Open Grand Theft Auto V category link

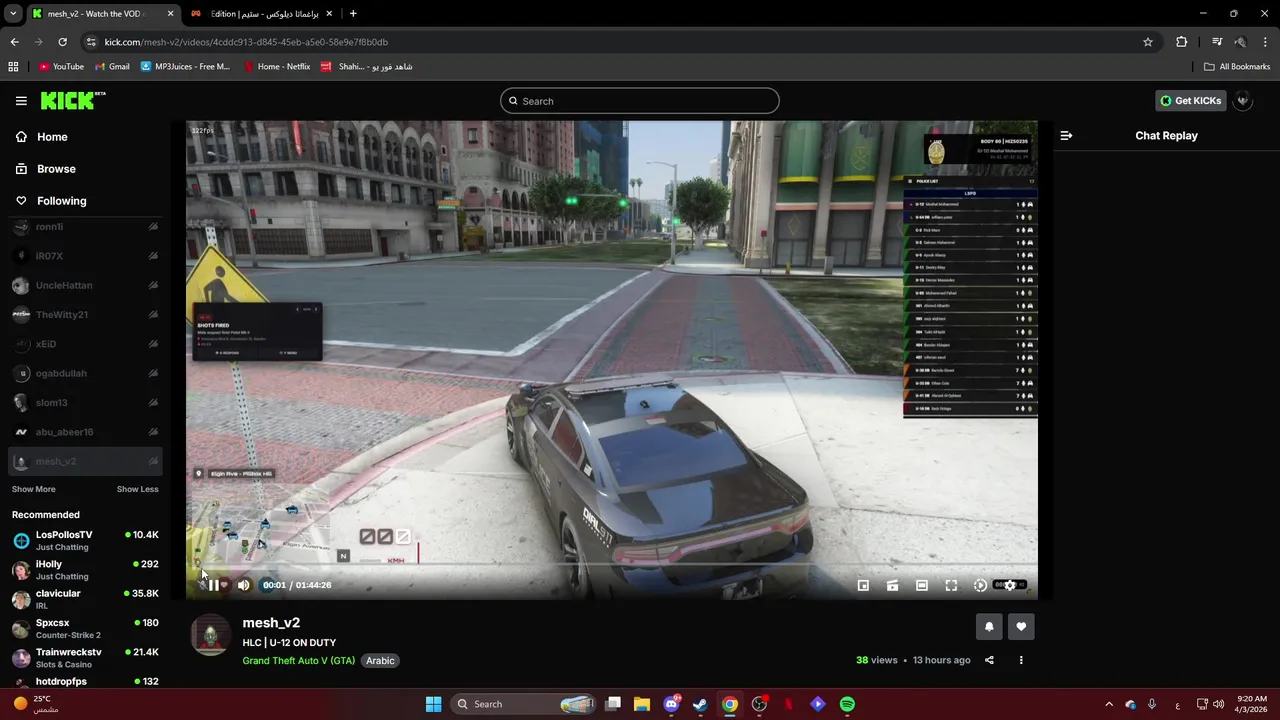coord(298,660)
